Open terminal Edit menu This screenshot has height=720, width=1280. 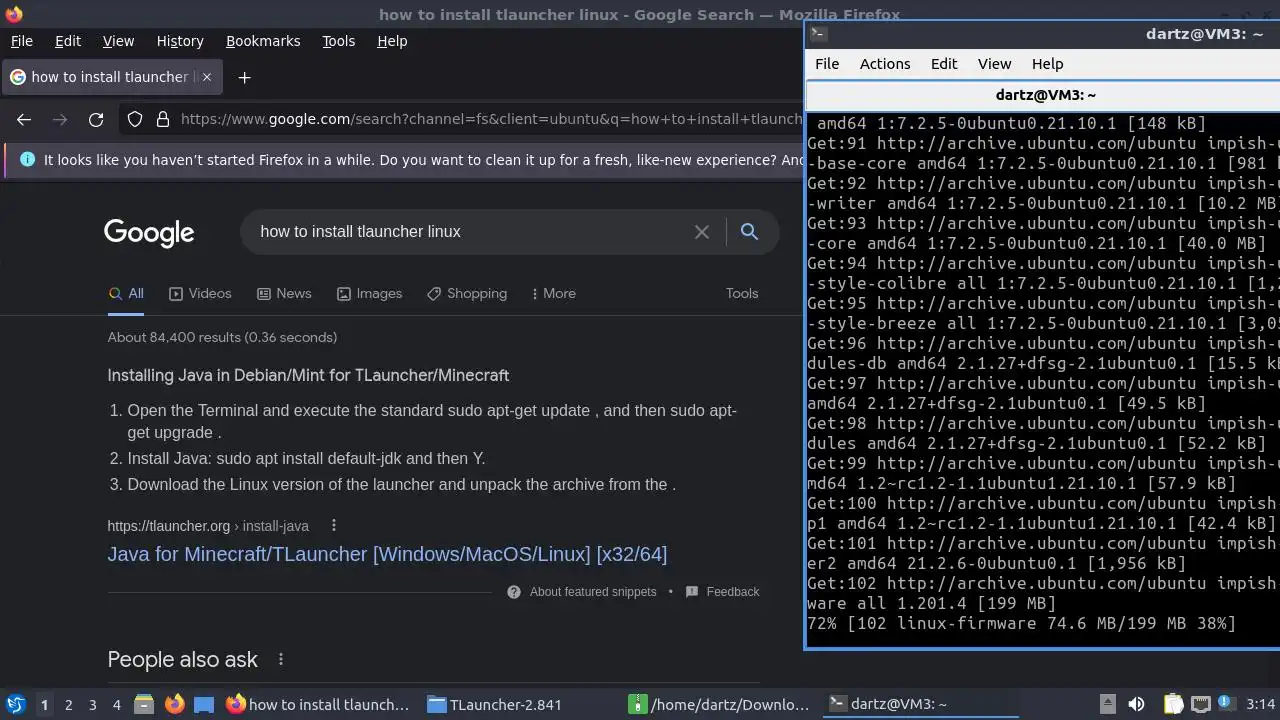pos(944,64)
